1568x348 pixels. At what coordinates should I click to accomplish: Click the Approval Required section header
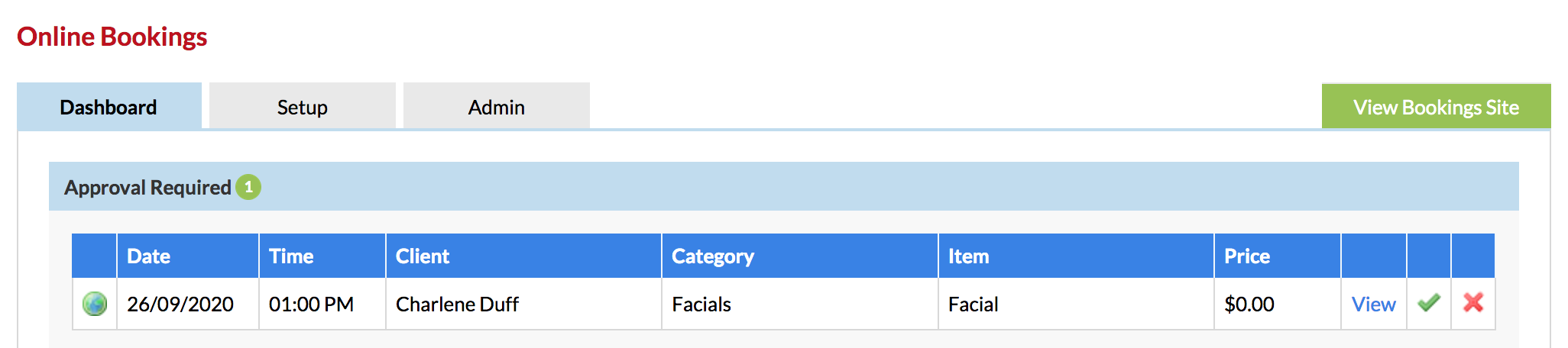[x=784, y=186]
